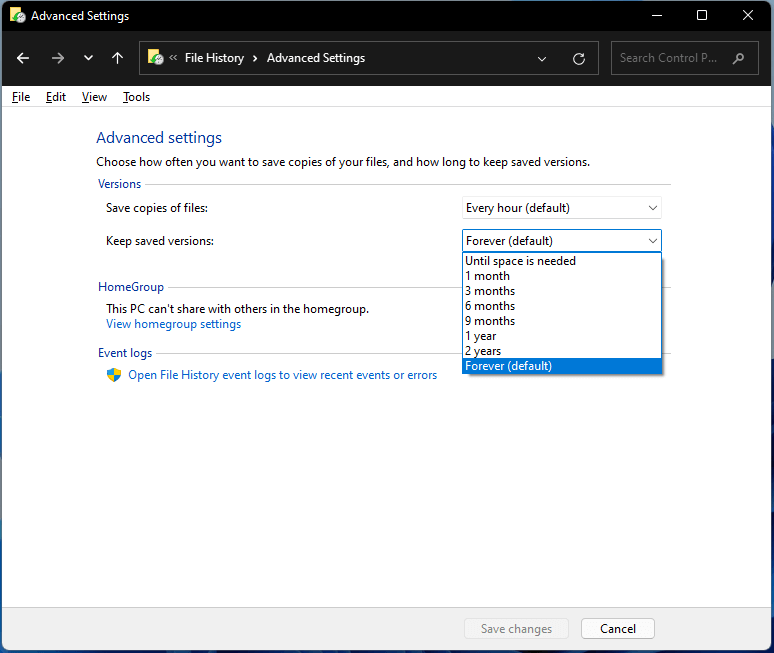Viewport: 774px width, 653px height.
Task: Select '1 year' retention option
Action: click(x=481, y=336)
